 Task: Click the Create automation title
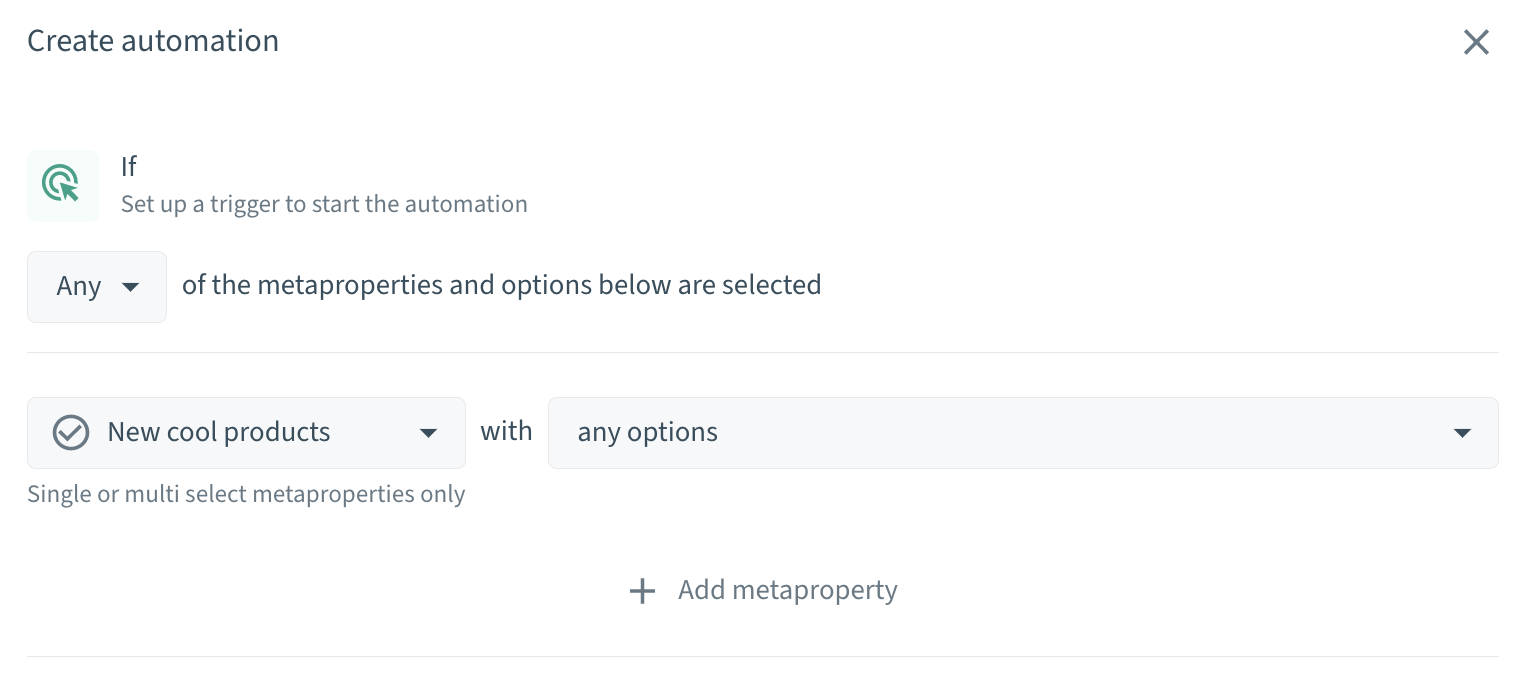point(153,41)
